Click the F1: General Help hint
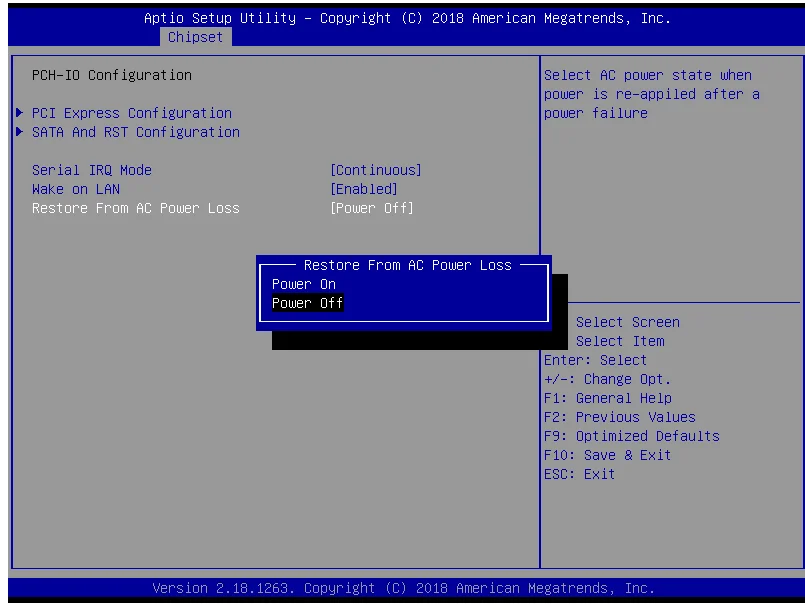The height and width of the screenshot is (604, 805). (x=608, y=398)
